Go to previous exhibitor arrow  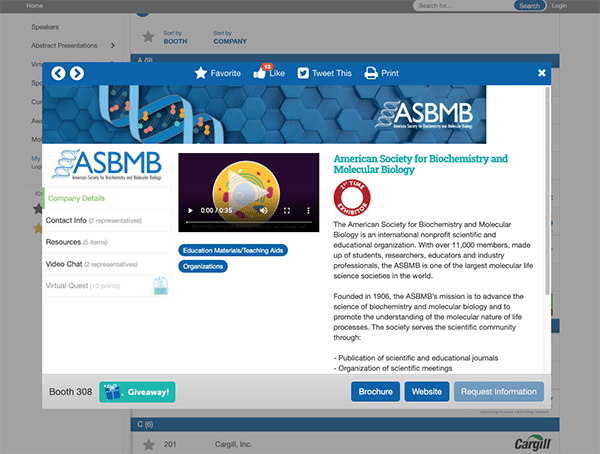[58, 73]
